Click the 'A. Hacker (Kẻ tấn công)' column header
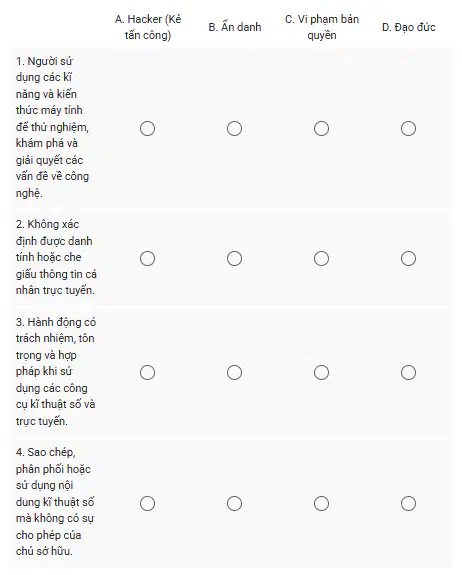 148,27
